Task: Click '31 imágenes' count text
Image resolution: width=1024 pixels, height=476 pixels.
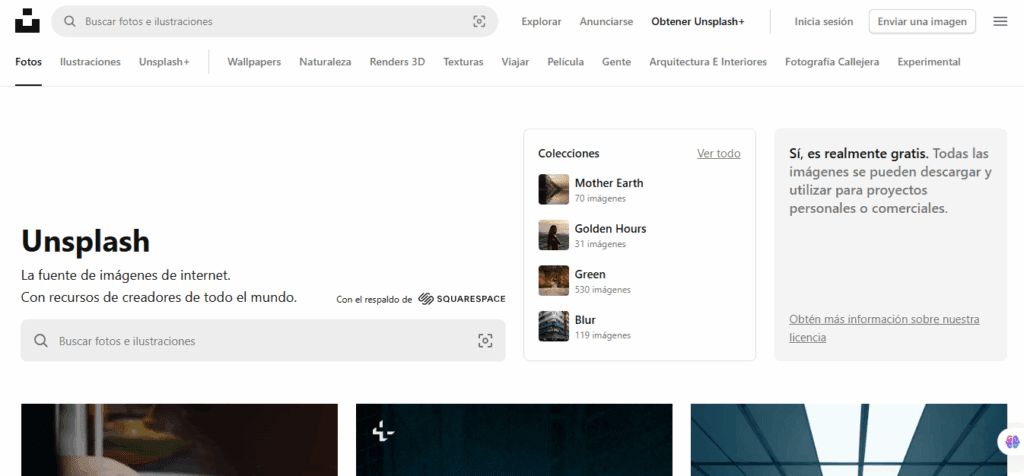Action: coord(600,244)
